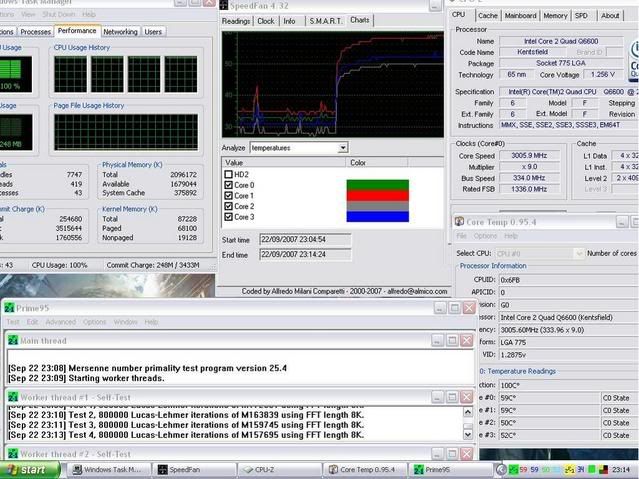Click the blue 59 temperature tray icon
The height and width of the screenshot is (479, 639).
click(x=534, y=470)
